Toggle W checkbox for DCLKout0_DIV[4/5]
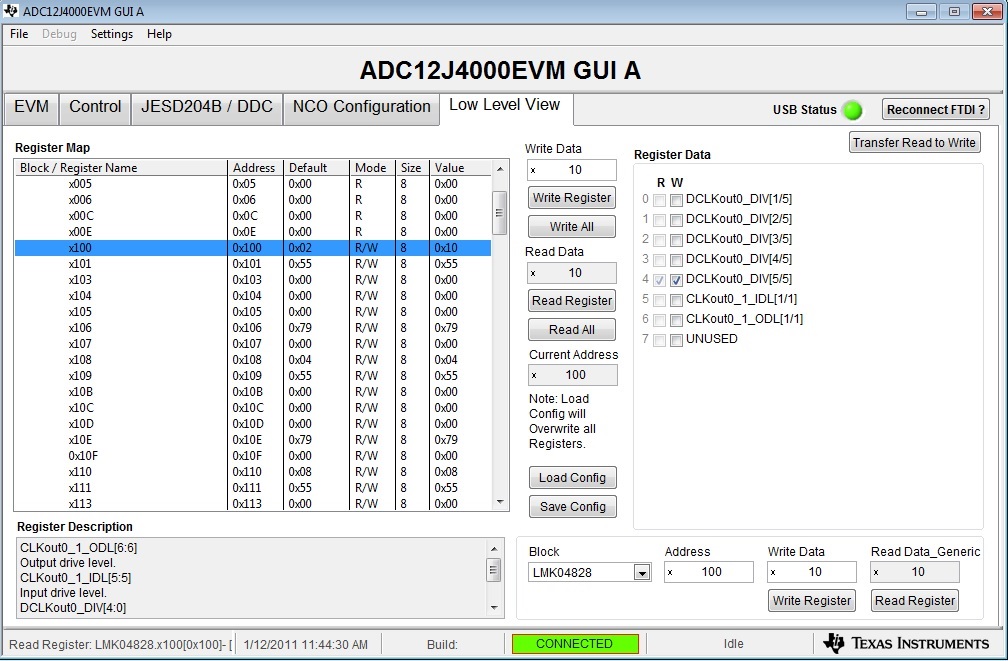 (x=676, y=260)
